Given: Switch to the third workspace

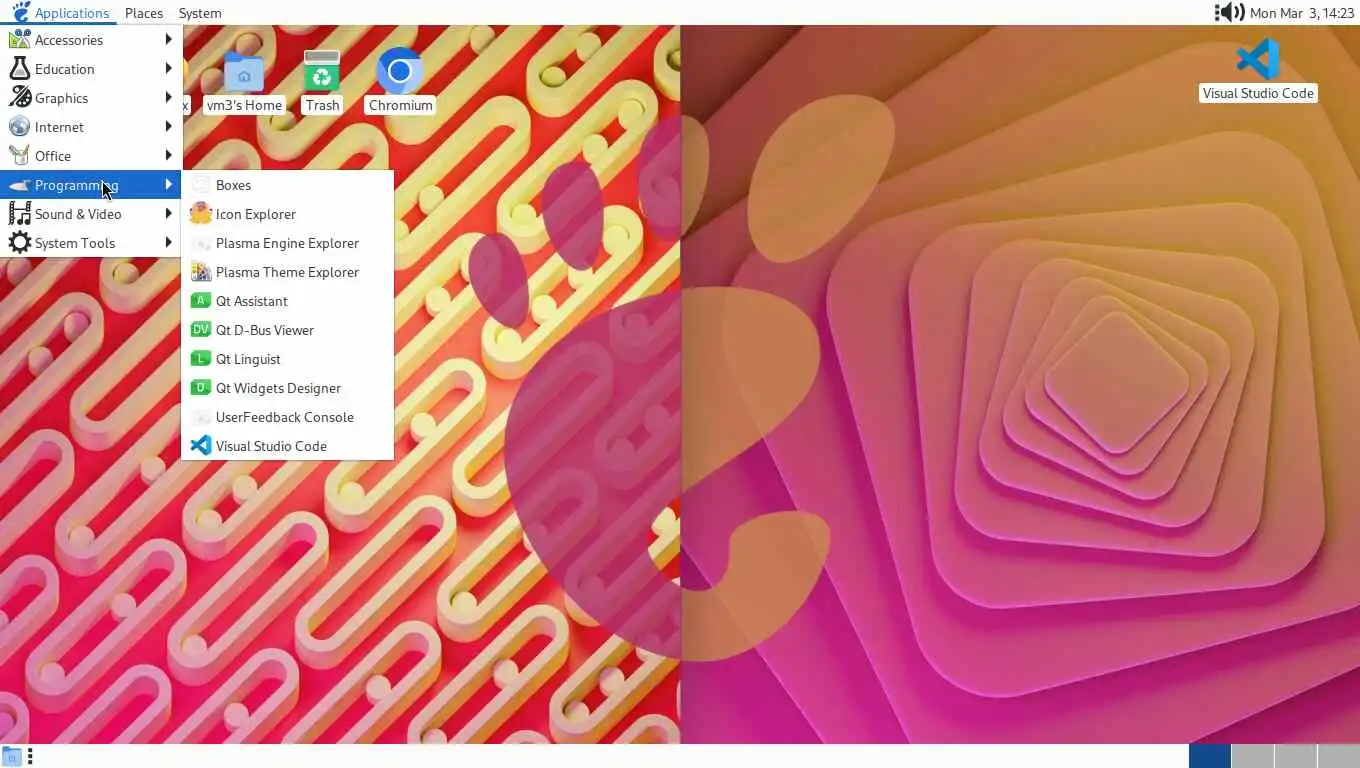Looking at the screenshot, I should tap(1296, 756).
